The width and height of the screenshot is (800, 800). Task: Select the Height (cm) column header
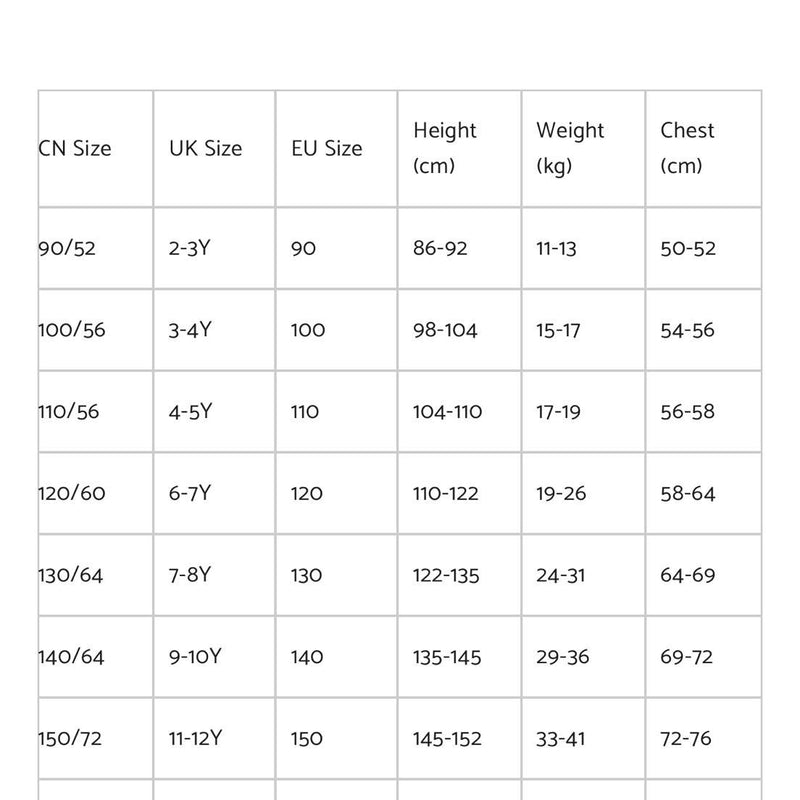click(445, 148)
